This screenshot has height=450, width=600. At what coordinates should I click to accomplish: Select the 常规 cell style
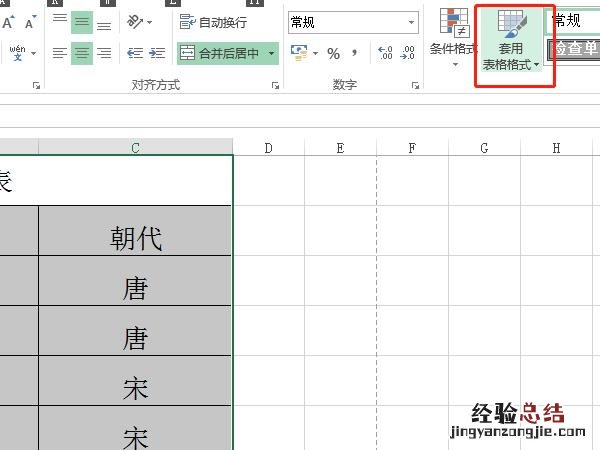pos(572,21)
